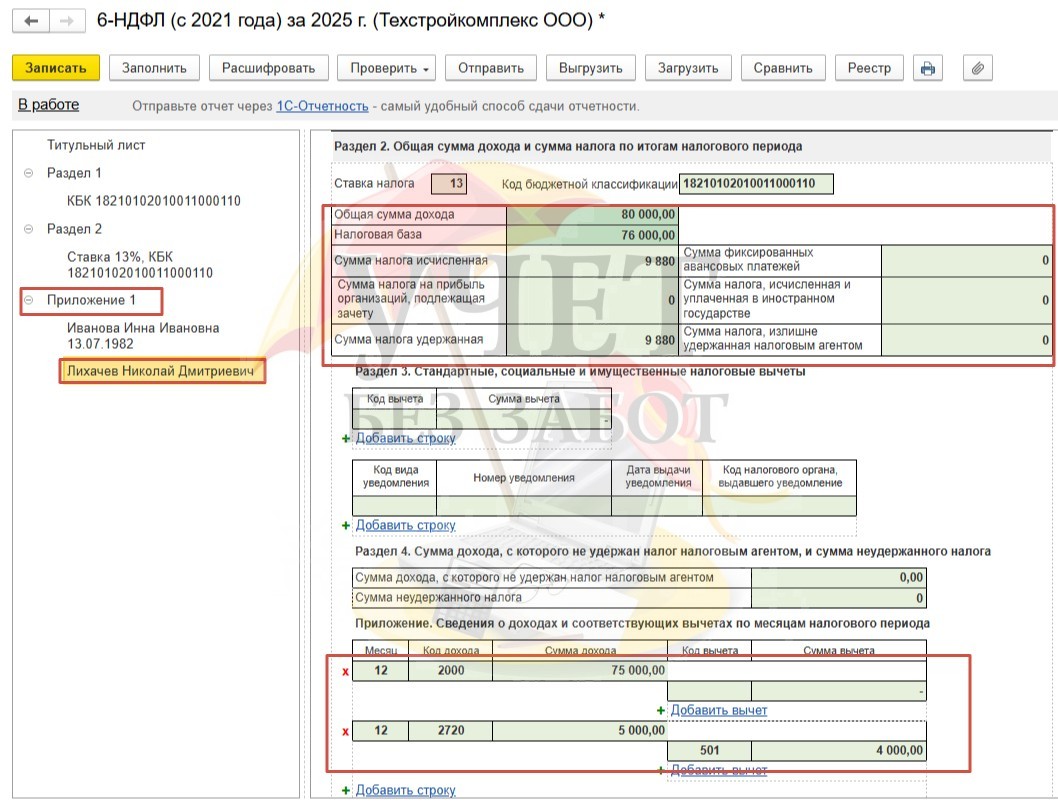Delete the income row with code 2000
Image resolution: width=1058 pixels, height=803 pixels.
[346, 671]
